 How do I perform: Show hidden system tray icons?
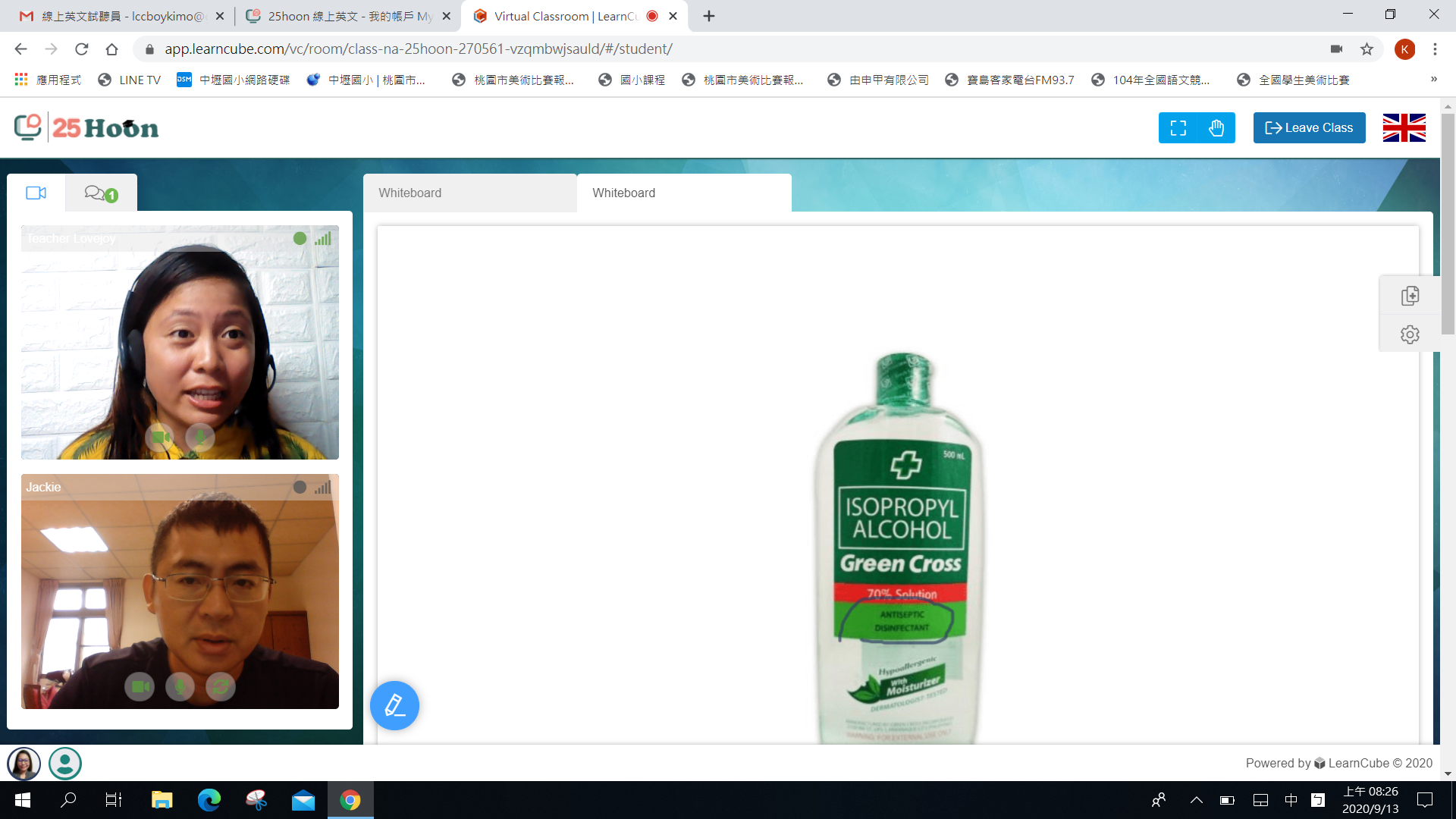[x=1196, y=800]
